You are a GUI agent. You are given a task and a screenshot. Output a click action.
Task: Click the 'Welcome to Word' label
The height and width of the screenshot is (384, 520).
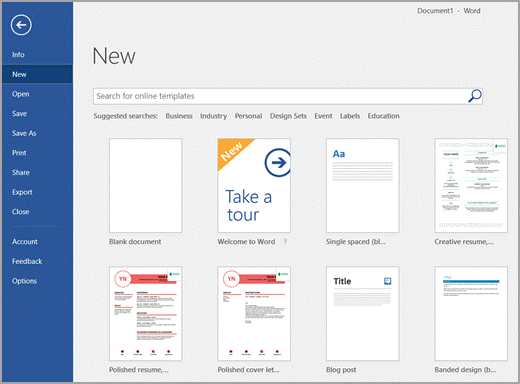point(246,242)
